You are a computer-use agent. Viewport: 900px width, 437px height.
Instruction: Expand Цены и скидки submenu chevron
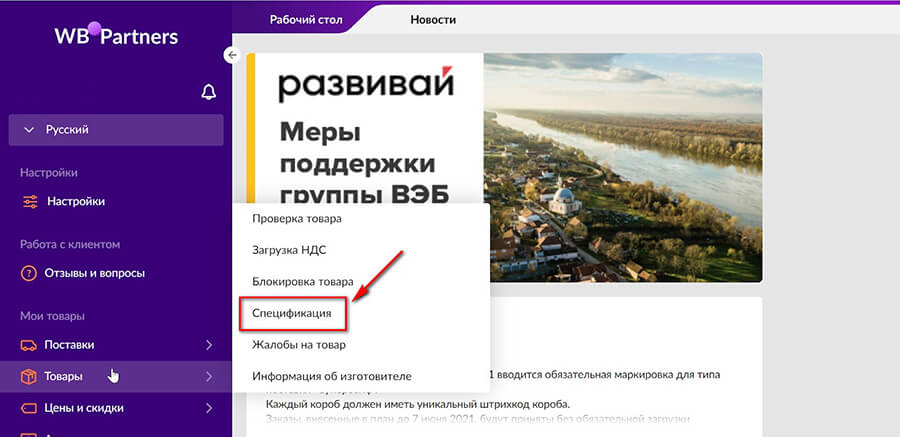click(209, 408)
